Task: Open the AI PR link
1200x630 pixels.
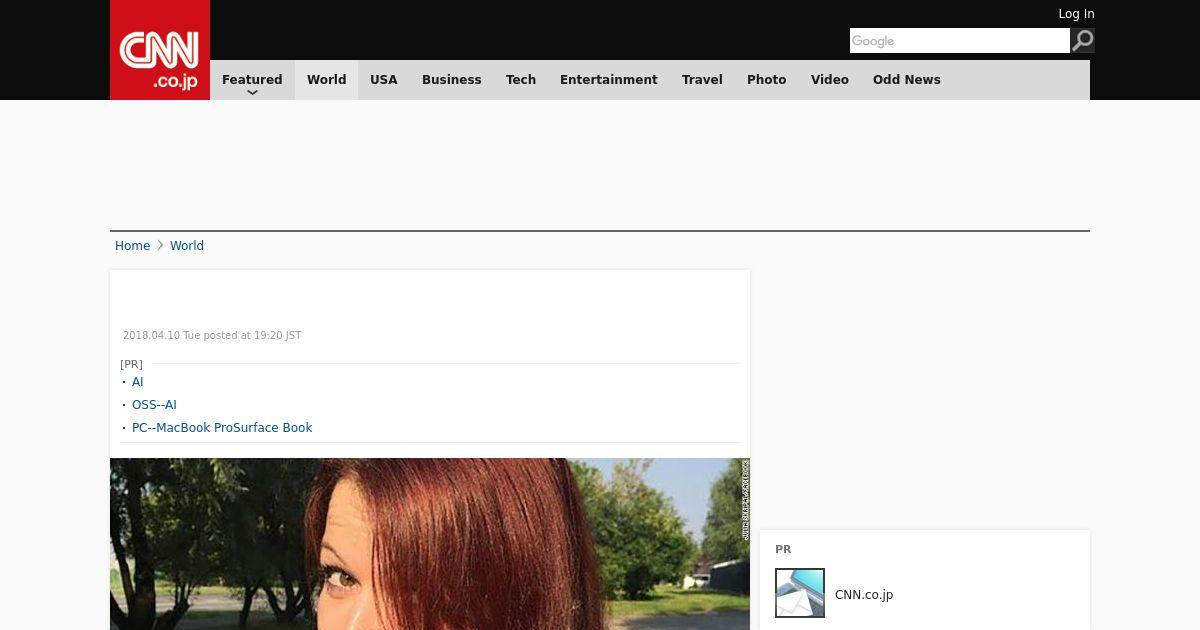Action: (x=138, y=382)
